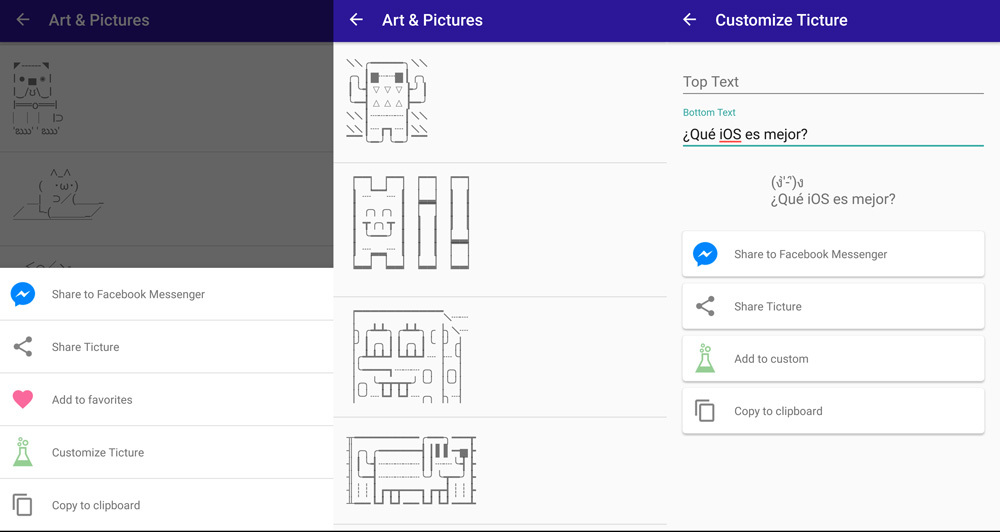
Task: Go back from the middle Art & Pictures screen
Action: pyautogui.click(x=356, y=20)
